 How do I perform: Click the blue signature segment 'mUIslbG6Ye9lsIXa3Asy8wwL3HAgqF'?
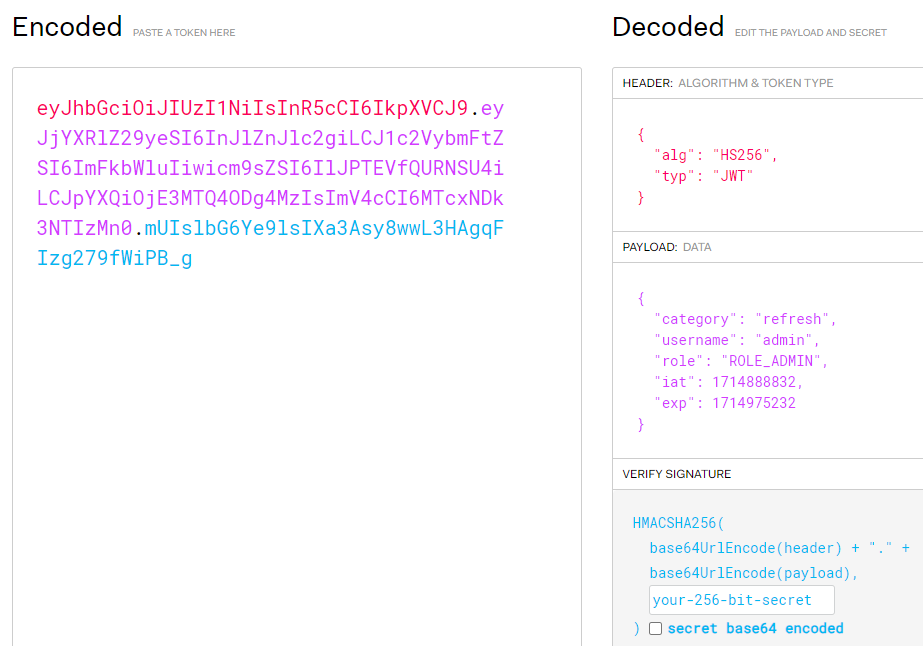(324, 228)
